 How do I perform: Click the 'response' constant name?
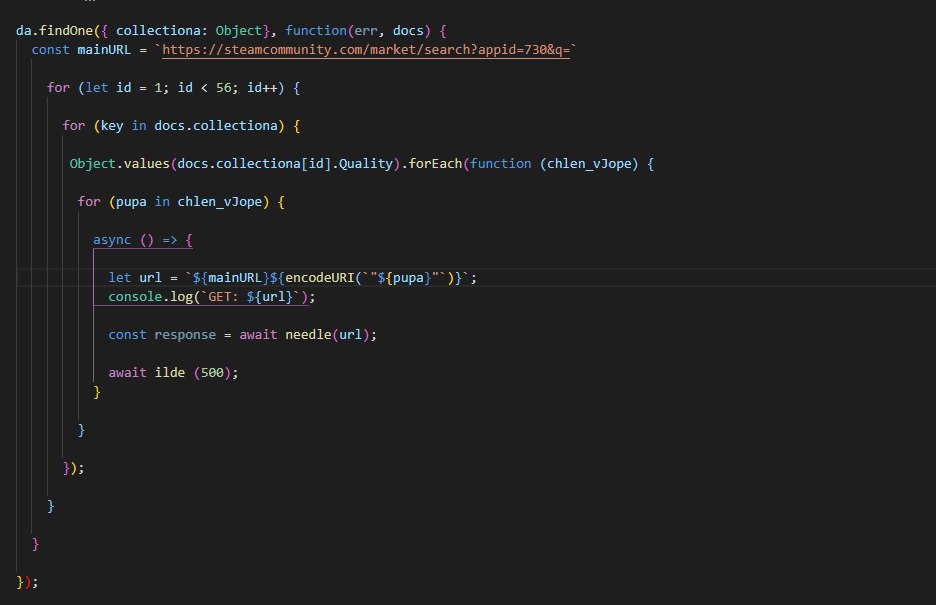(x=185, y=335)
